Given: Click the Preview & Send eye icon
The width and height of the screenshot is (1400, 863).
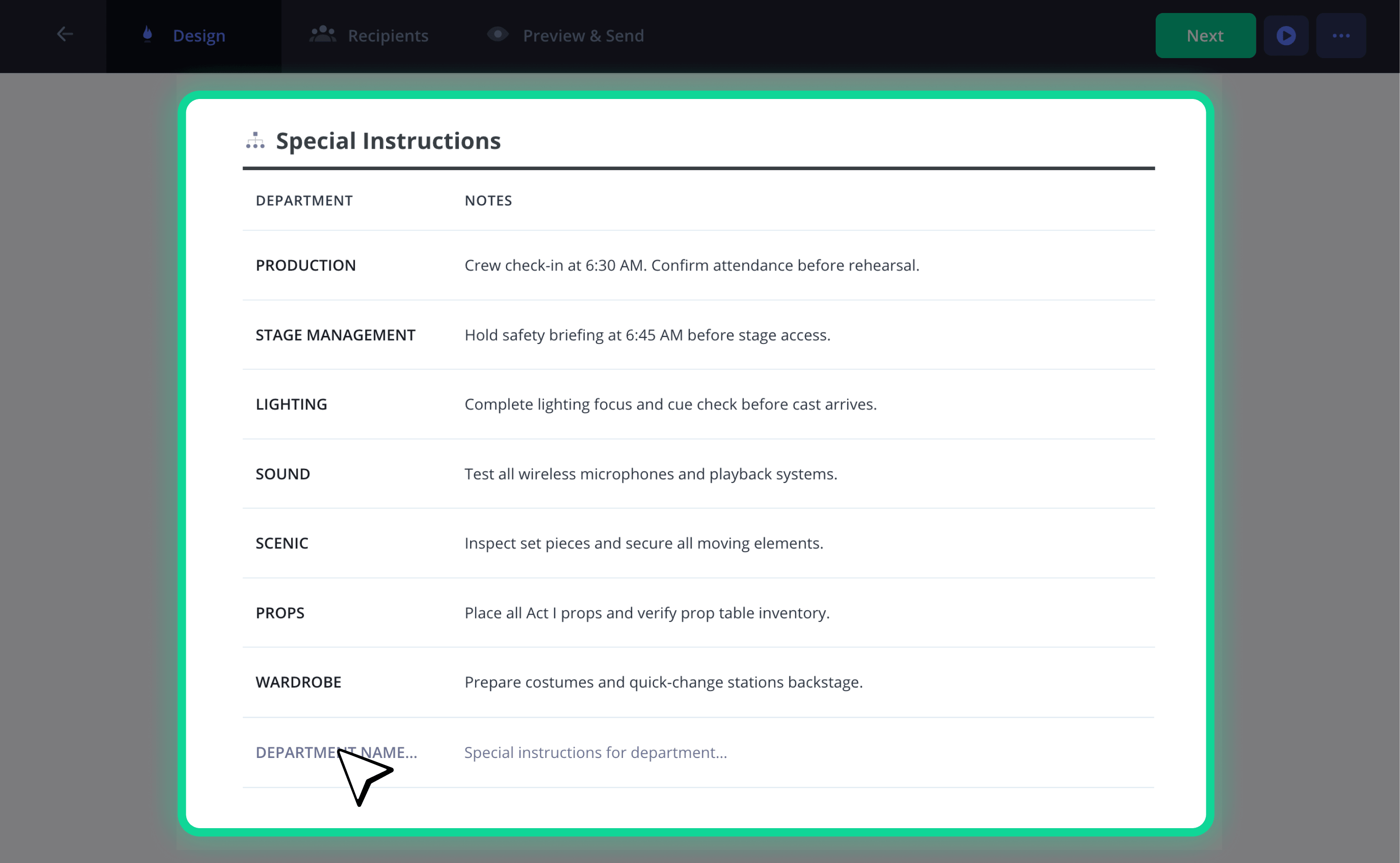Looking at the screenshot, I should coord(497,34).
